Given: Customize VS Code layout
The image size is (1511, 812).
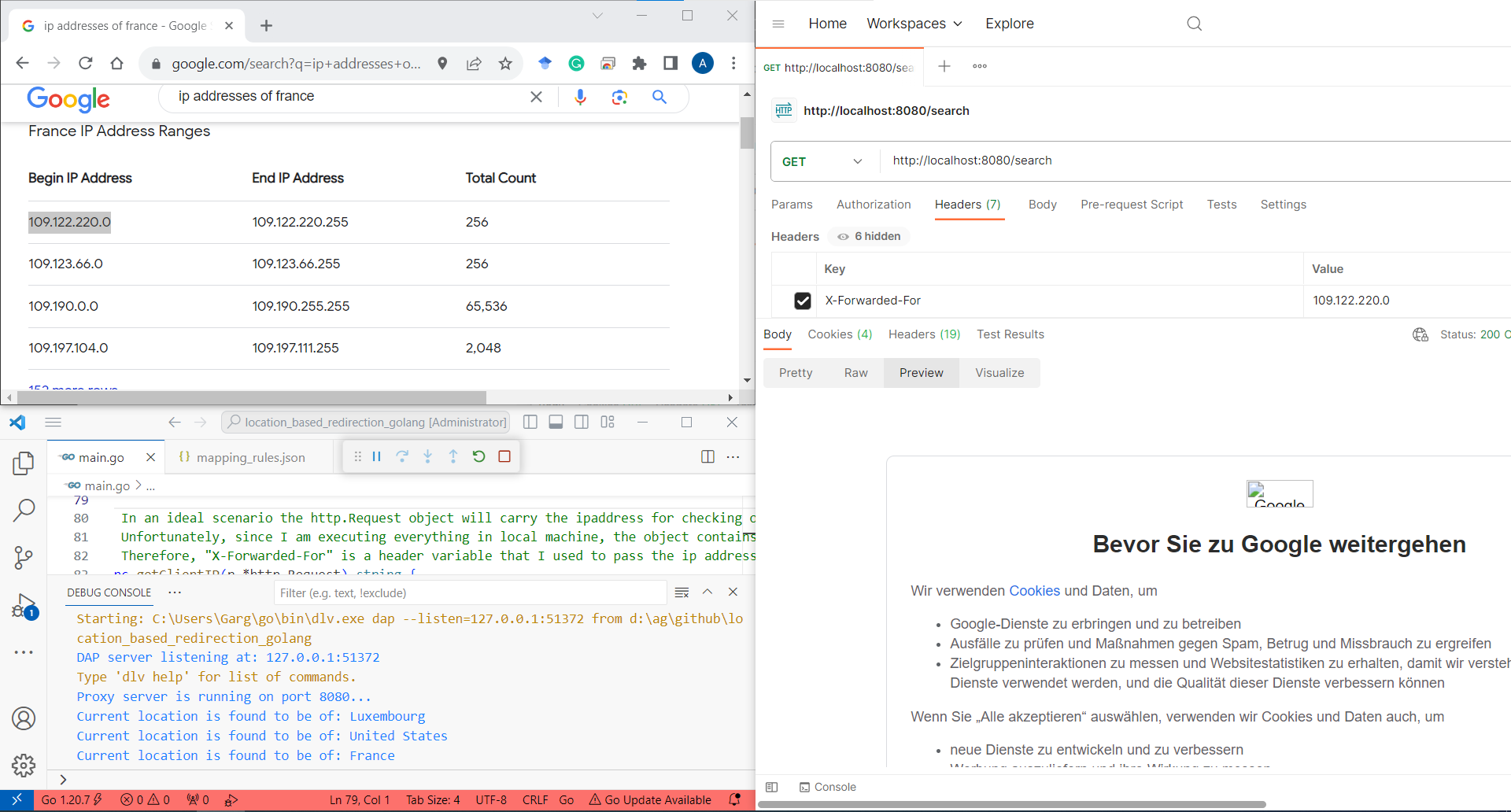Looking at the screenshot, I should (x=608, y=422).
